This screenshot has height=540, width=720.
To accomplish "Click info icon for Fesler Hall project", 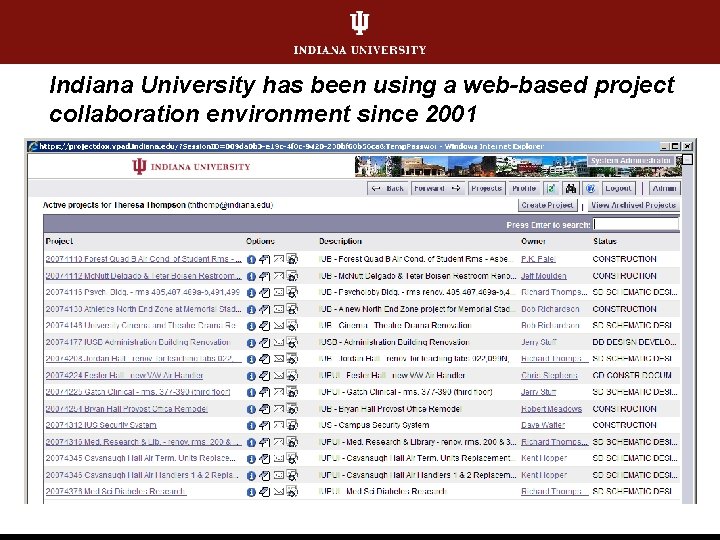I will tap(251, 376).
